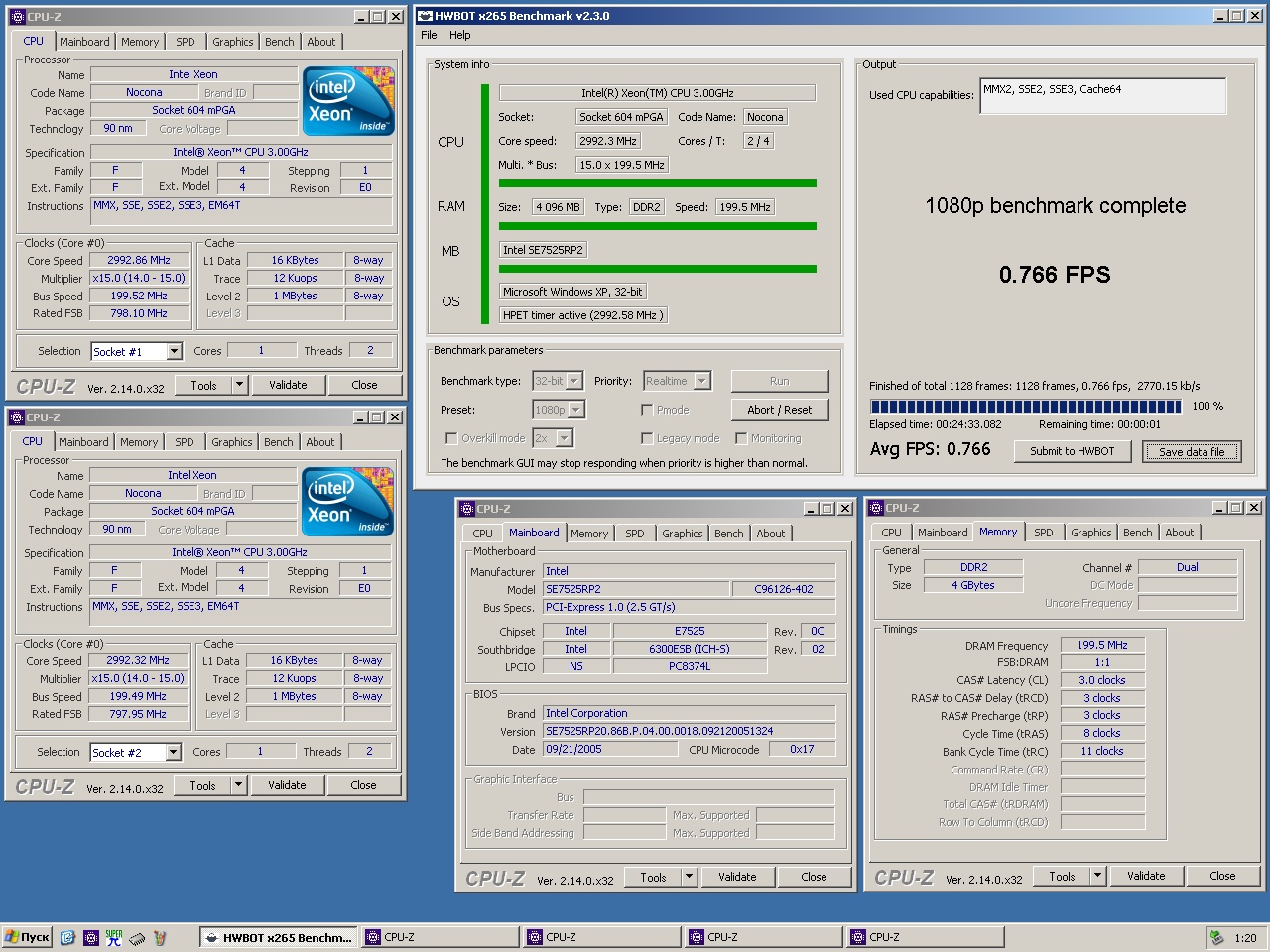Click DRAM Frequency value 199.5 MHz
This screenshot has width=1270, height=952.
(1102, 645)
